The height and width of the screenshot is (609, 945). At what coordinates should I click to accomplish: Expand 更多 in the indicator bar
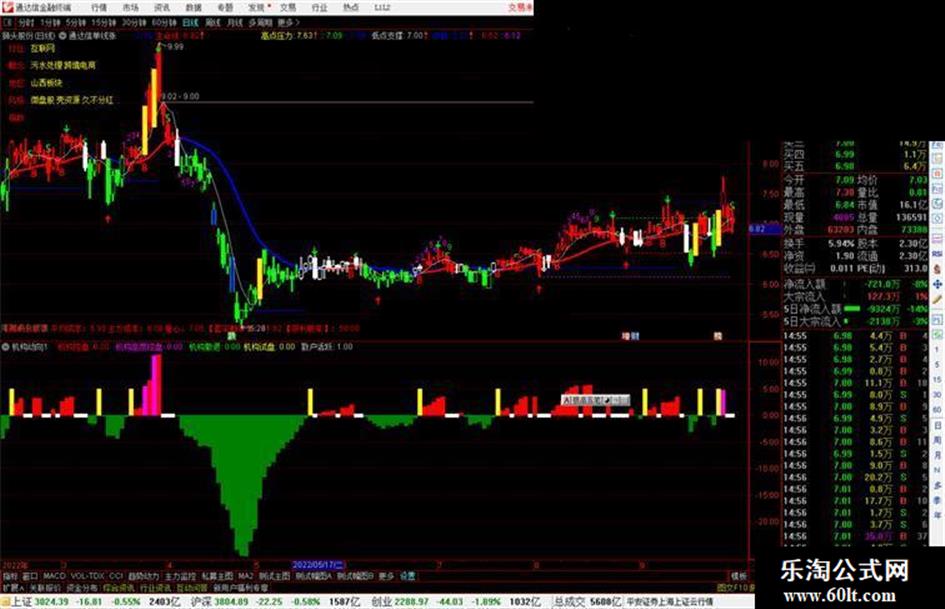point(386,576)
